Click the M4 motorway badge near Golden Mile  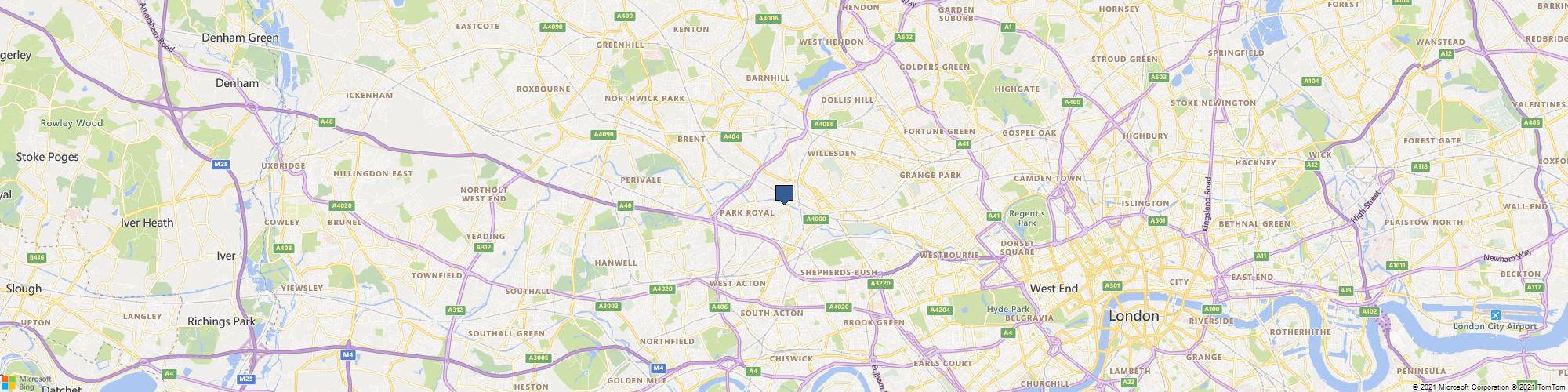pos(659,367)
